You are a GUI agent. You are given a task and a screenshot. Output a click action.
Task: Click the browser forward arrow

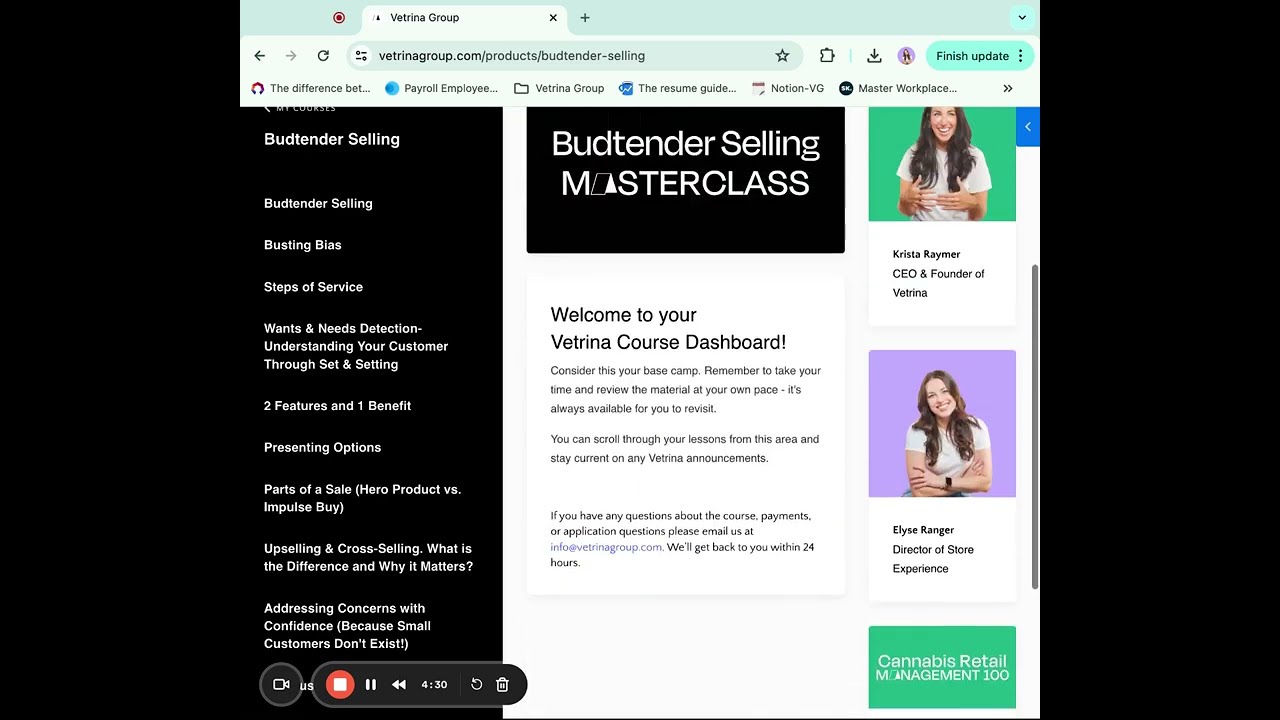tap(291, 56)
